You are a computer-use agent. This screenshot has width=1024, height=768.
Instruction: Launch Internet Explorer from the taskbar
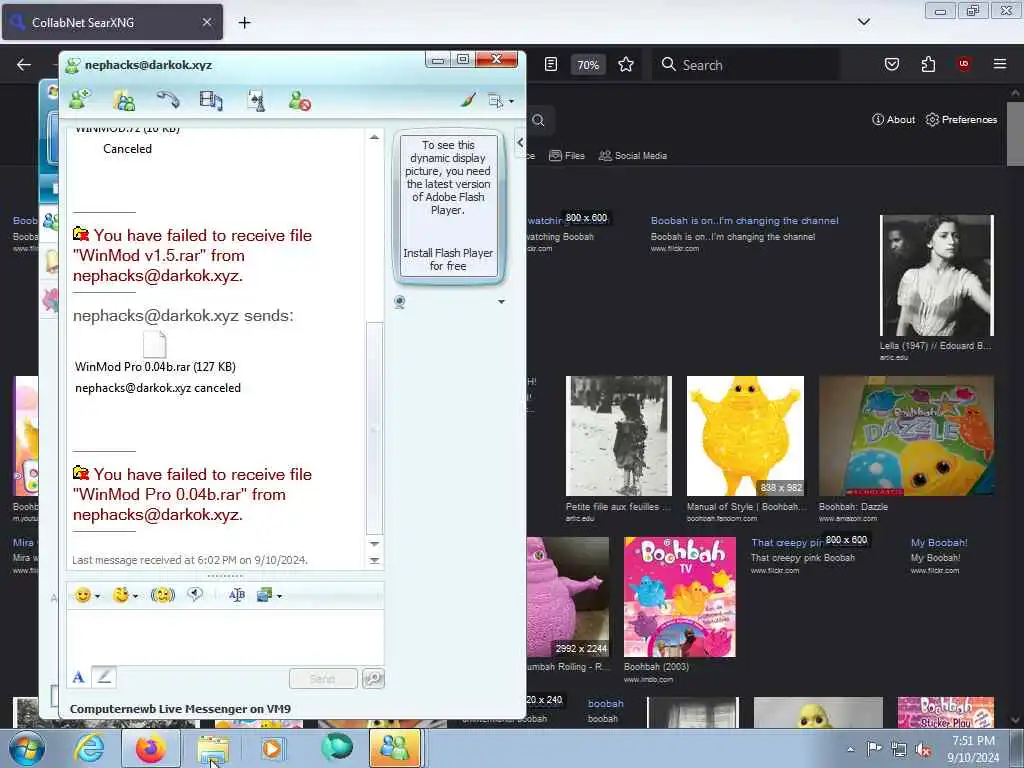(x=89, y=748)
